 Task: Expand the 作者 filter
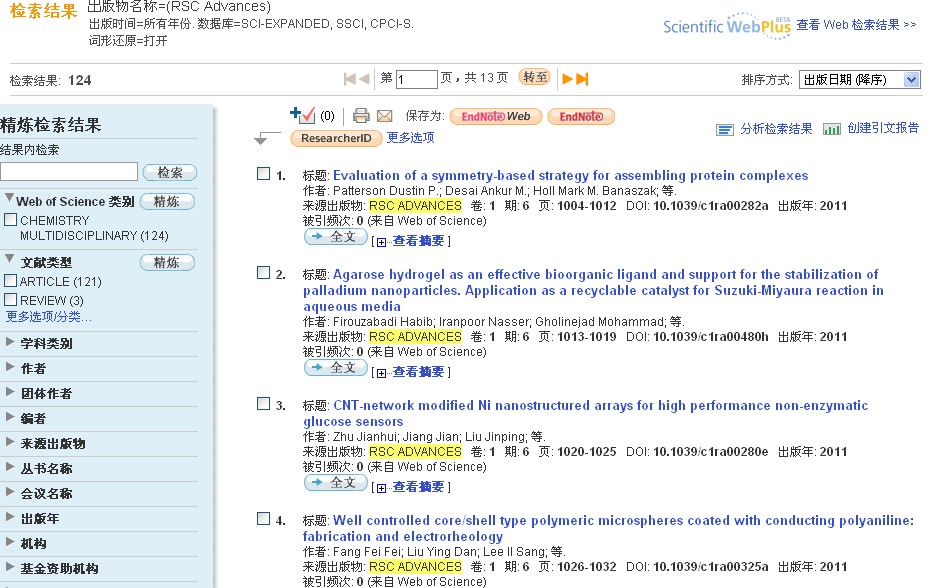pyautogui.click(x=10, y=367)
